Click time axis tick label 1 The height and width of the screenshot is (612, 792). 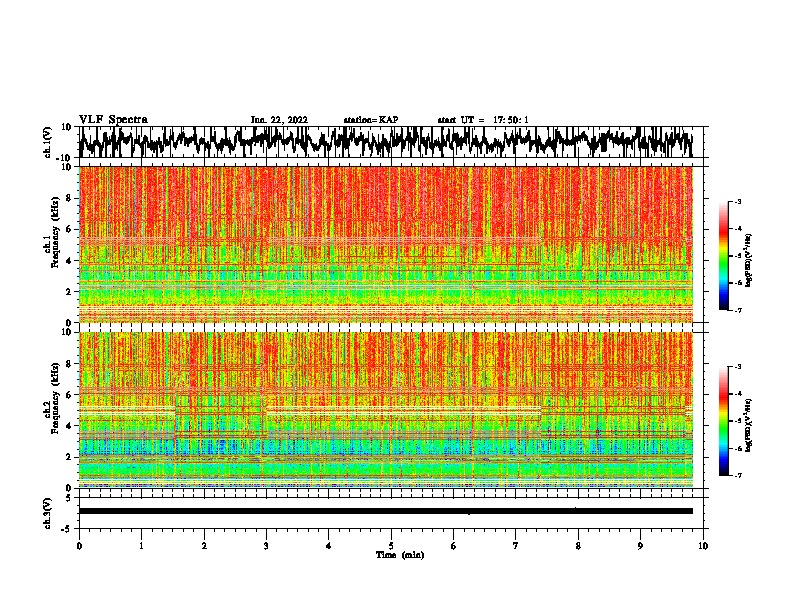[x=141, y=546]
